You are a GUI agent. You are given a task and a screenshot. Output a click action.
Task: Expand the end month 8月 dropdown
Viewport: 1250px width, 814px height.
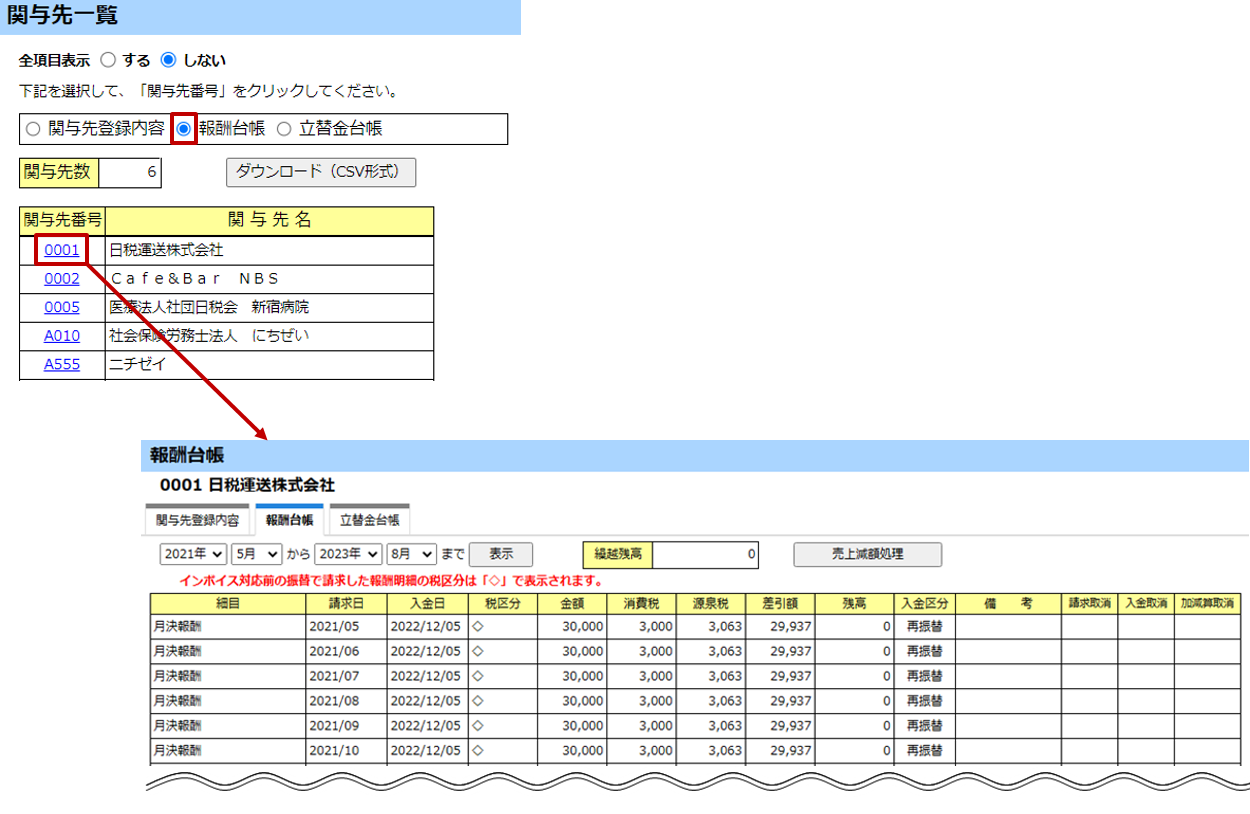tap(412, 554)
